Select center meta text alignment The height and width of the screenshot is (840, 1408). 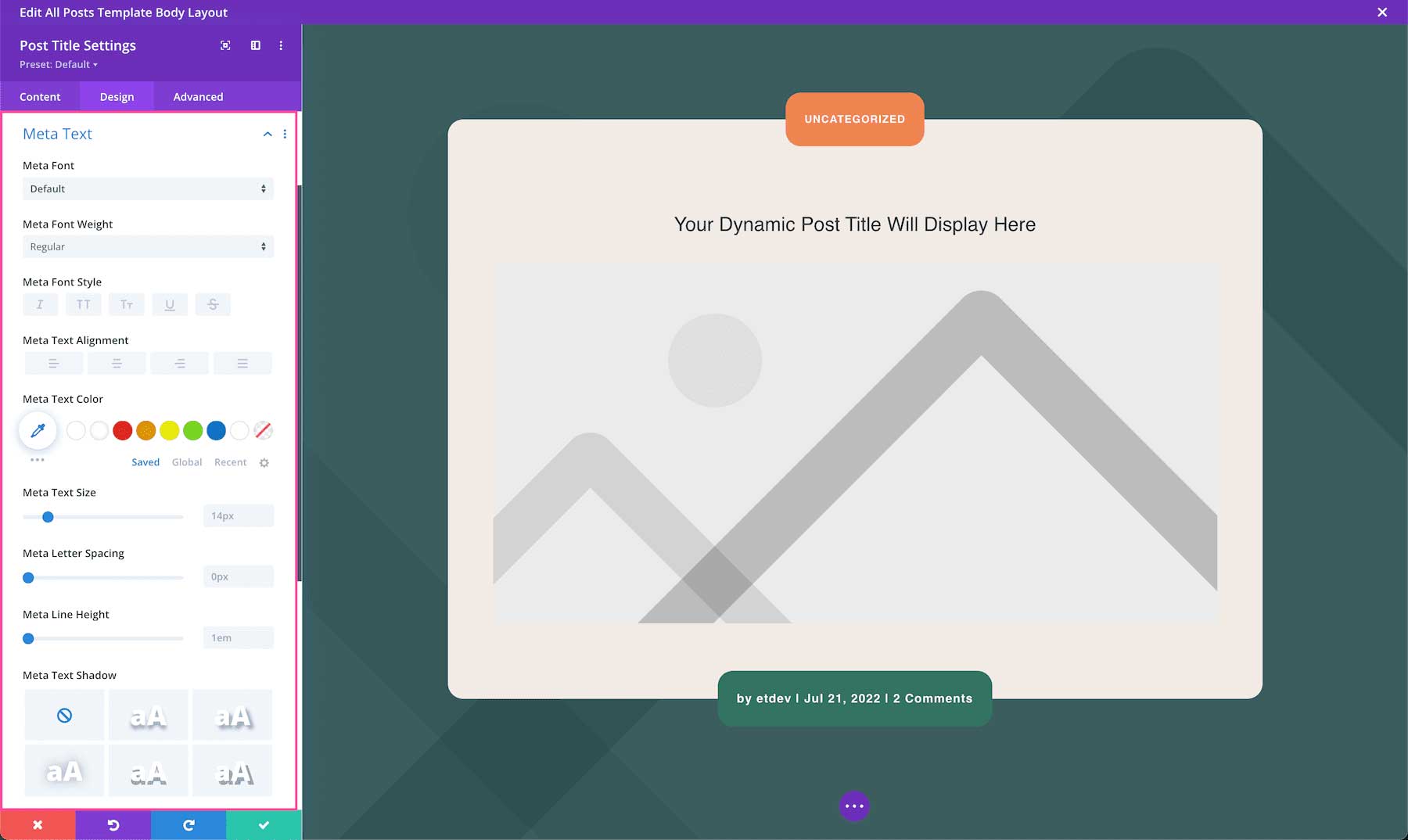coord(117,362)
